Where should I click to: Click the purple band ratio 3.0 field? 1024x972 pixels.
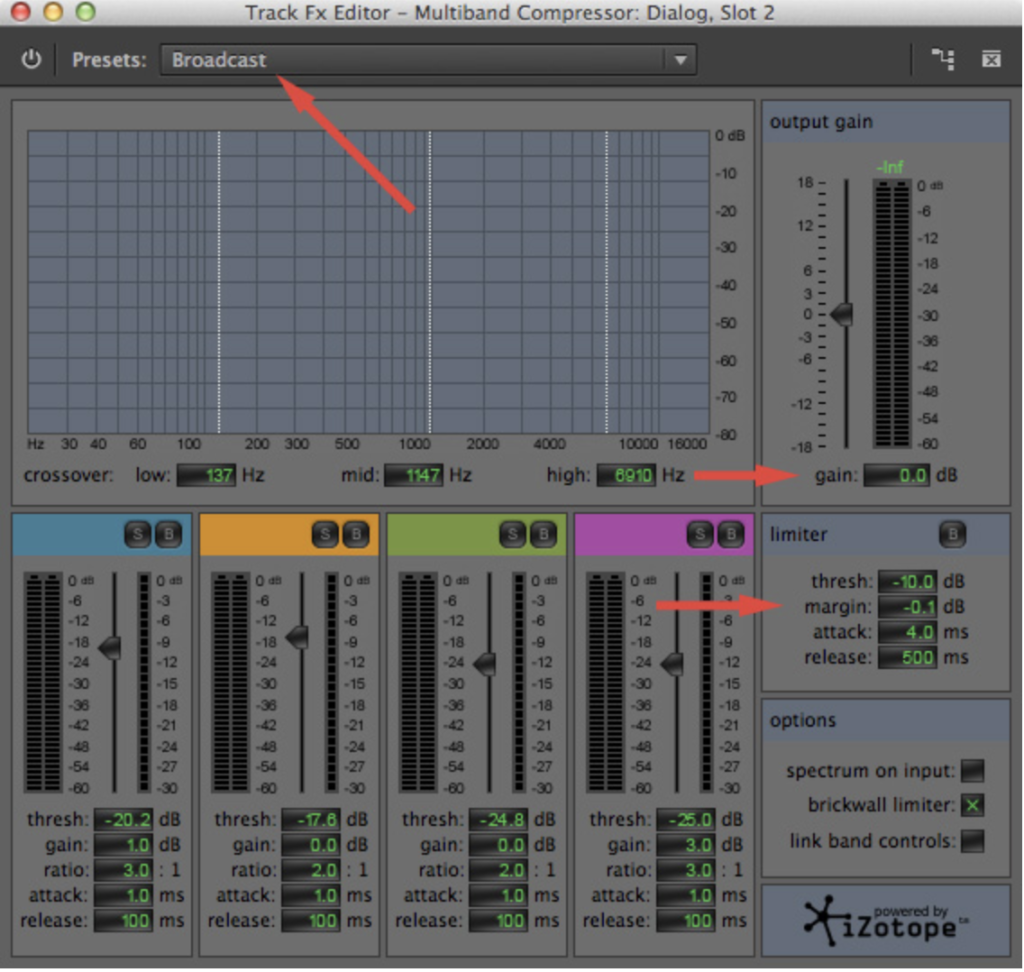point(686,870)
